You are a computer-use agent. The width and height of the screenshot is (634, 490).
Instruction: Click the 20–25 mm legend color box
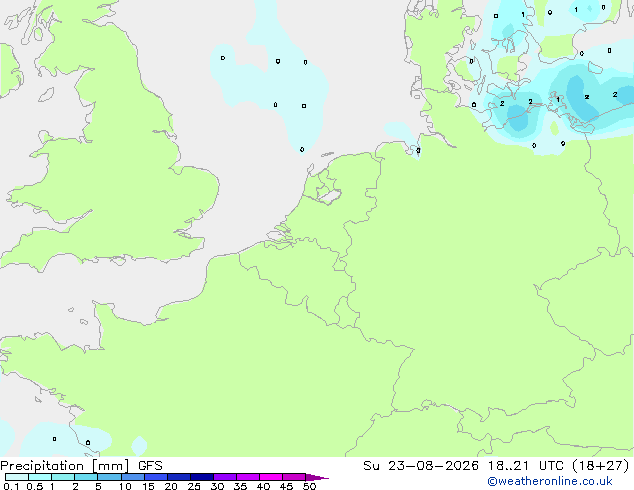coord(179,477)
